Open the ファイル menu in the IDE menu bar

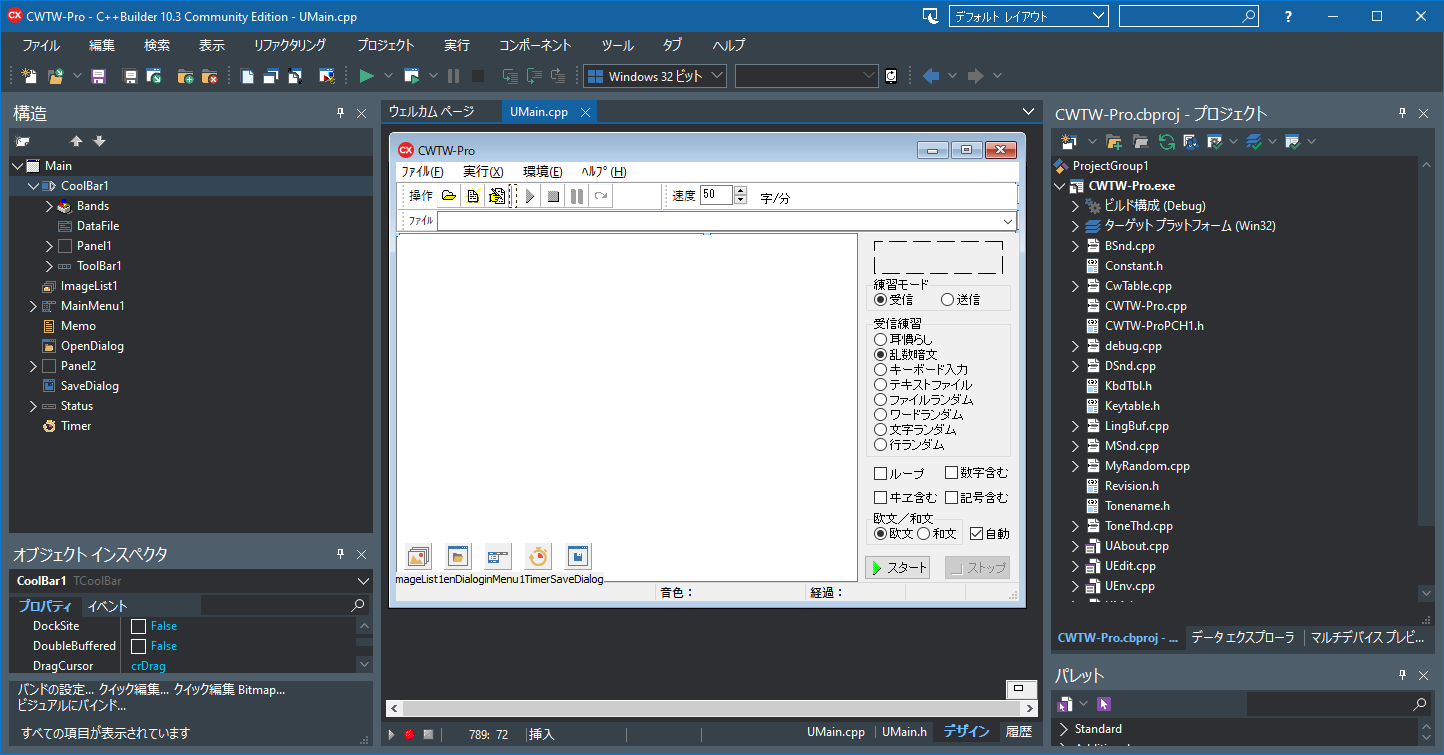(41, 45)
